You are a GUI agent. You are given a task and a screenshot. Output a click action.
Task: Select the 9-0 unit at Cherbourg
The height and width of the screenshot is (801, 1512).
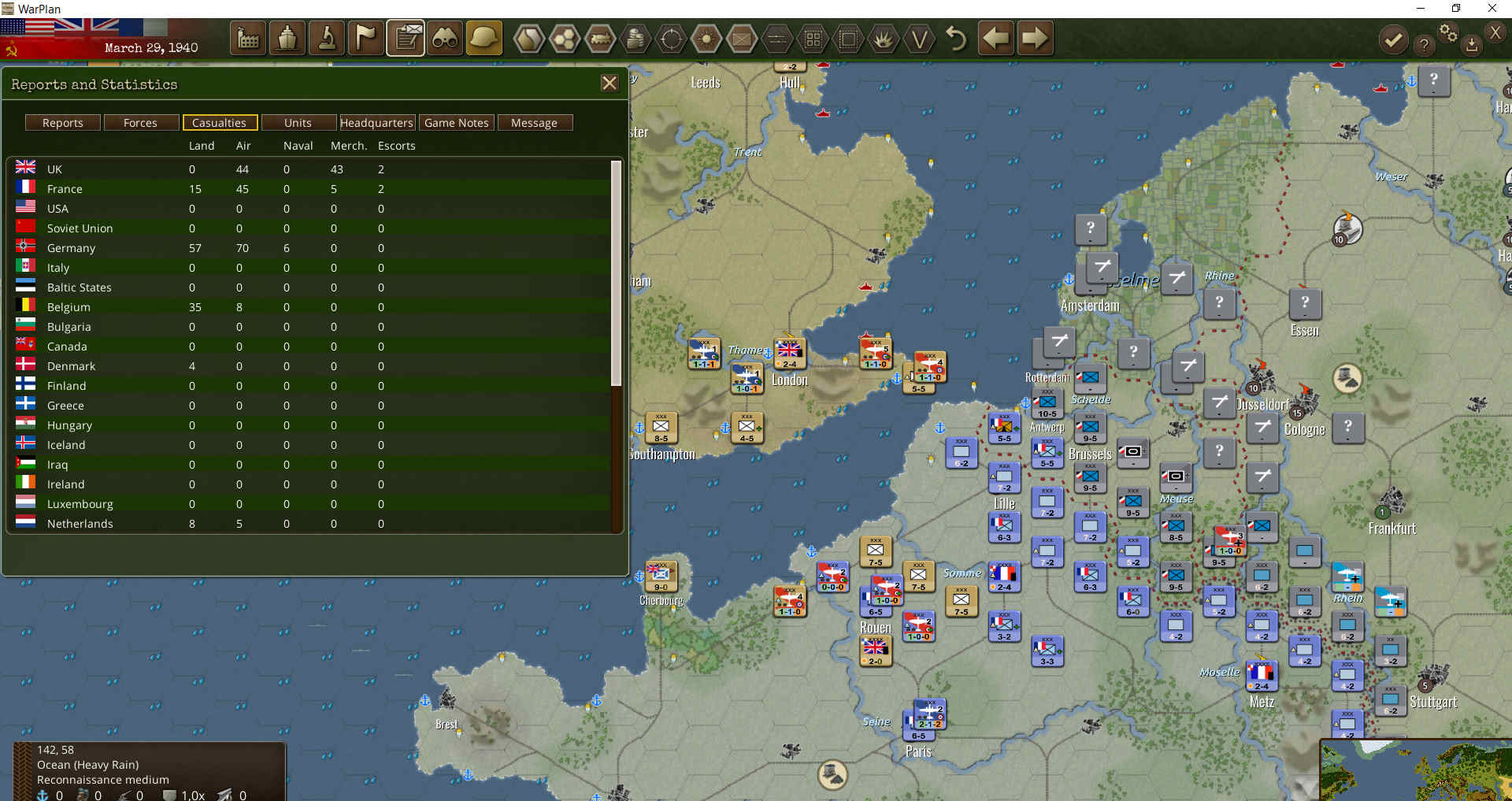(661, 576)
